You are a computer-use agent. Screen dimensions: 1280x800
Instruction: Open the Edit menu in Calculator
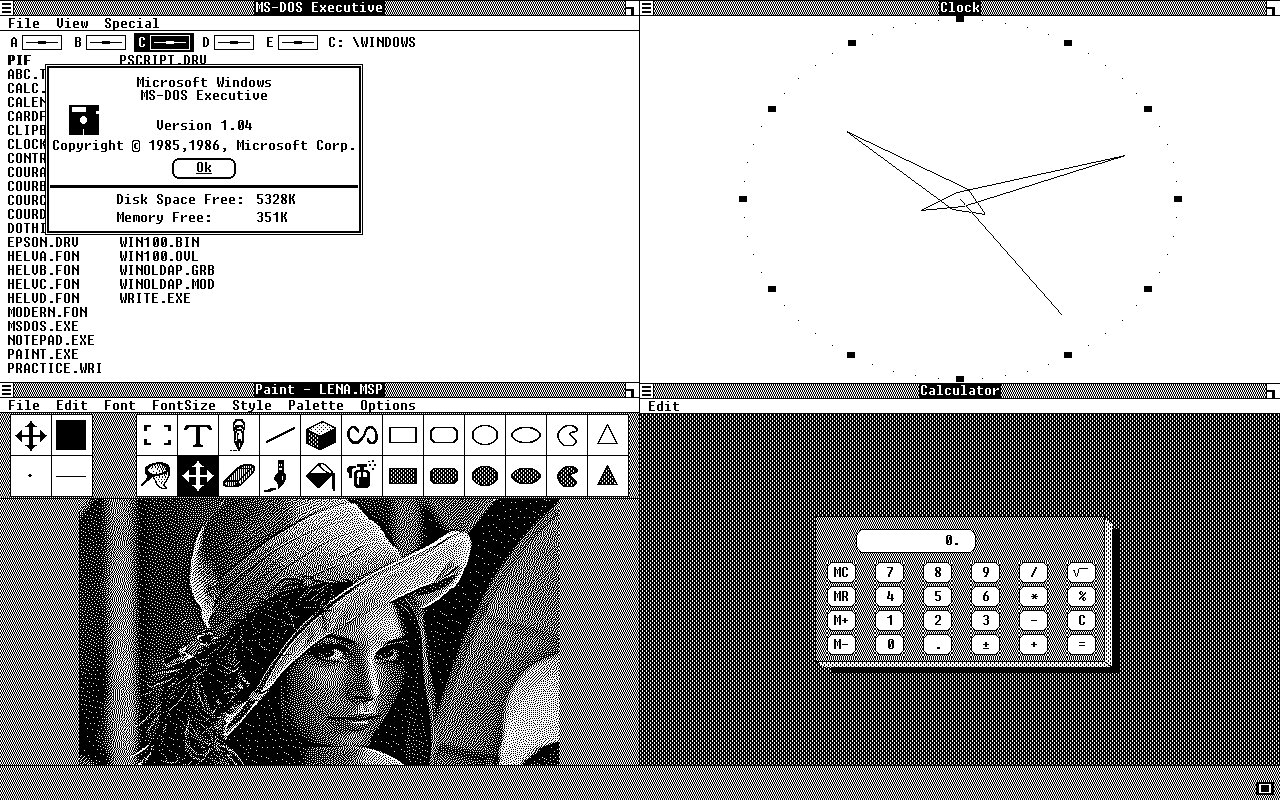click(x=664, y=406)
